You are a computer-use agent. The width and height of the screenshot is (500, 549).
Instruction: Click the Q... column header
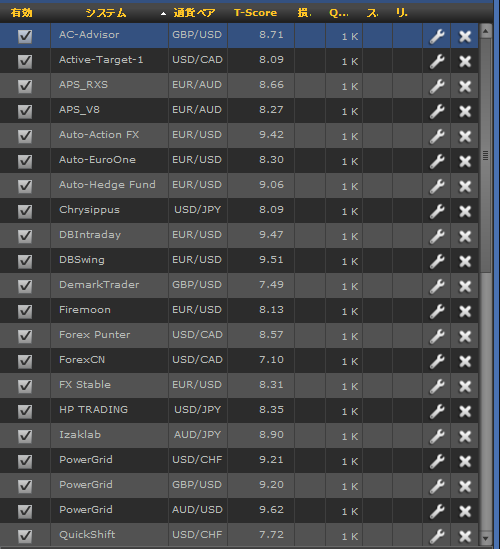(339, 13)
